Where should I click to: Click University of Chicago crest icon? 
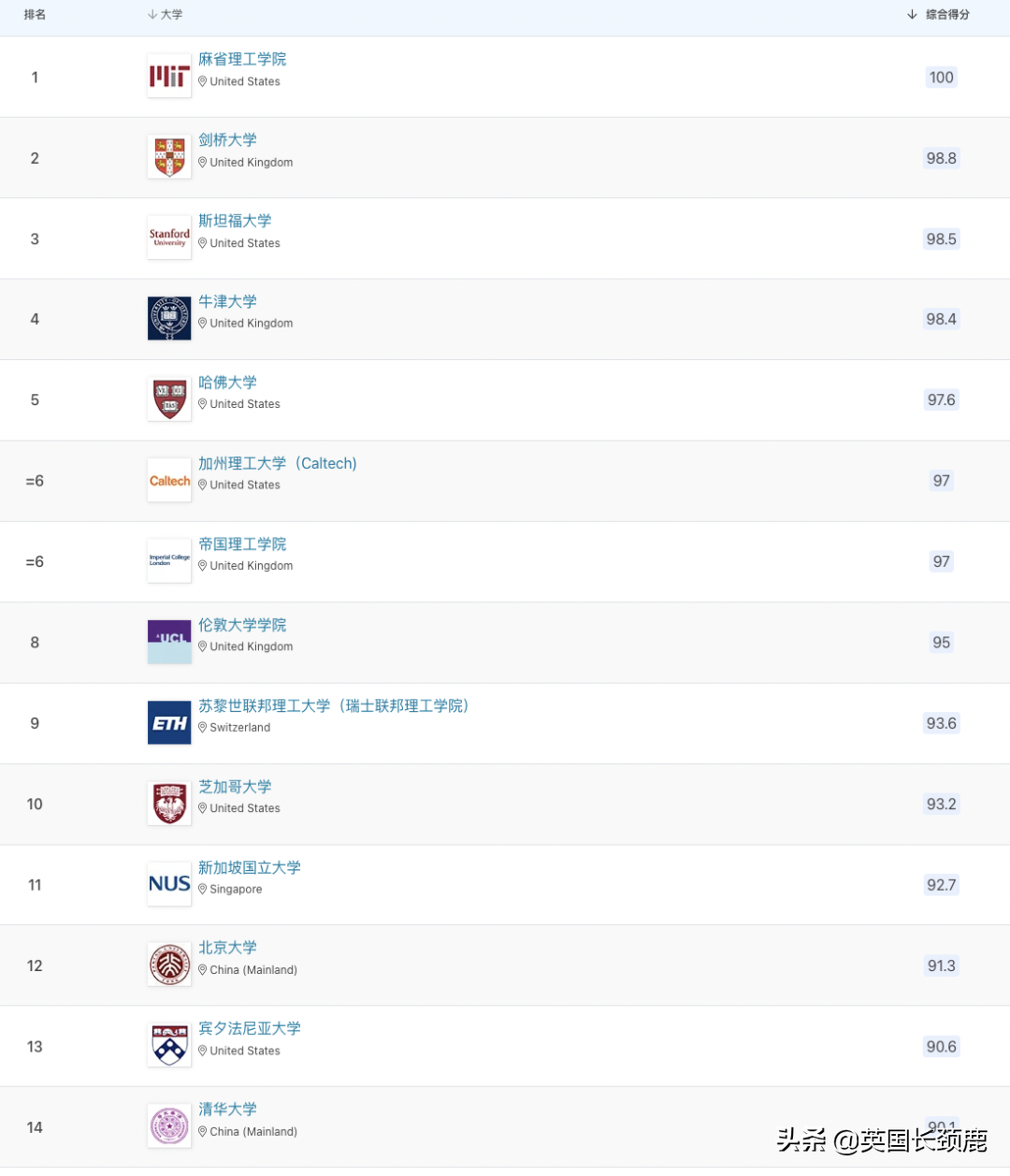click(169, 804)
